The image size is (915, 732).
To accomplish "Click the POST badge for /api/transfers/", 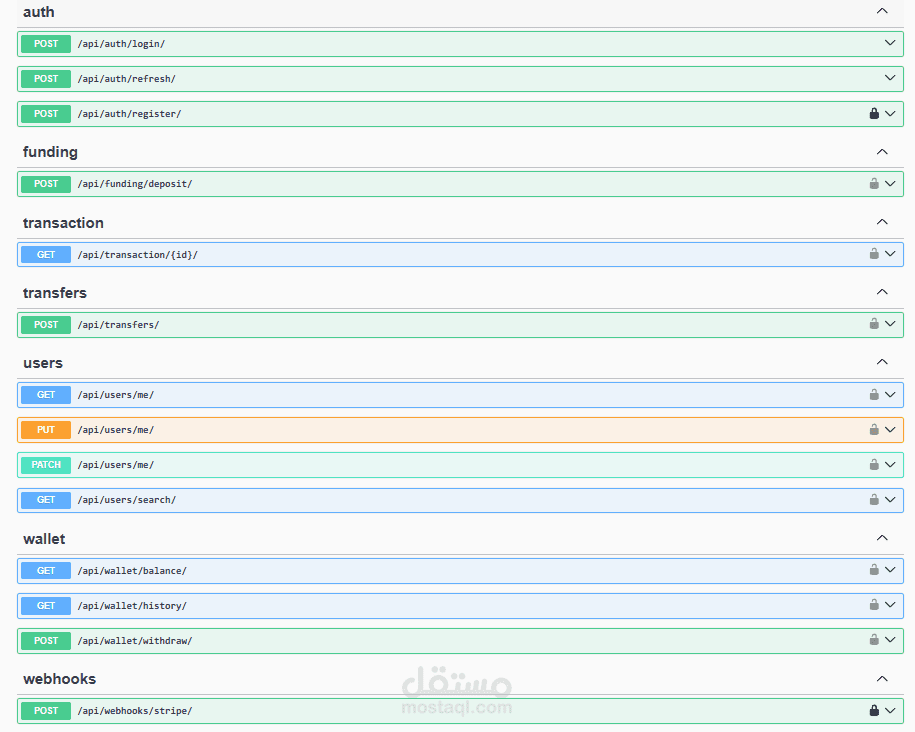I will pos(46,325).
